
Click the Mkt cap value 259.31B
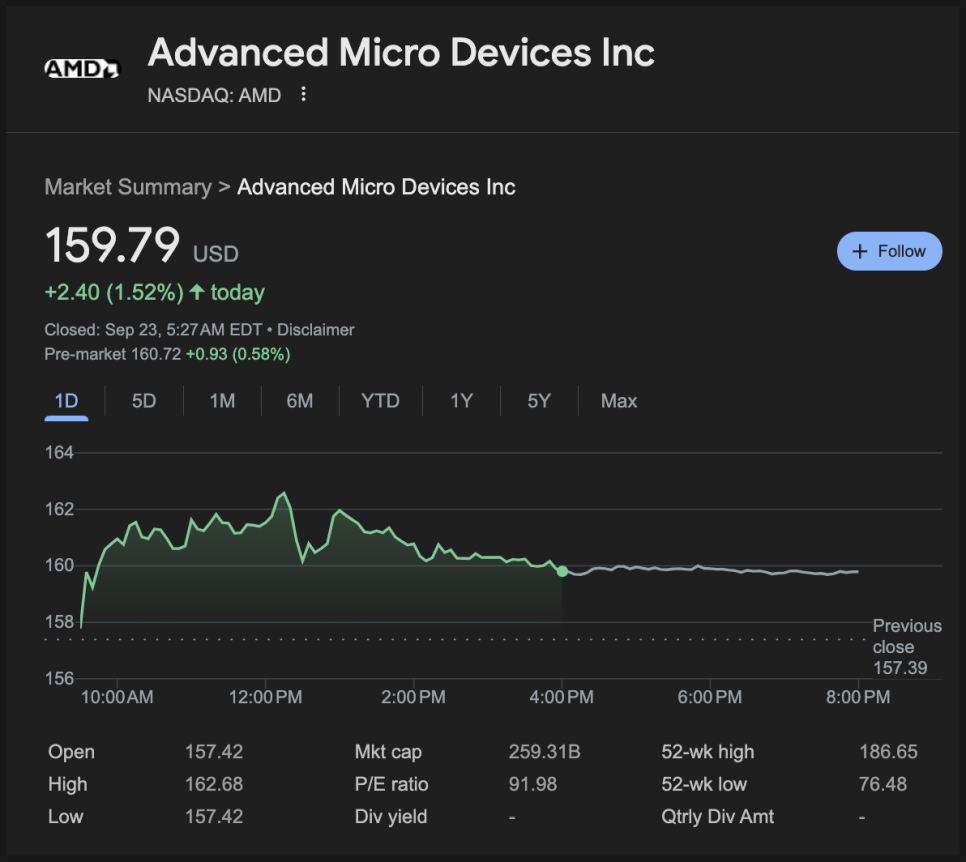pos(545,752)
